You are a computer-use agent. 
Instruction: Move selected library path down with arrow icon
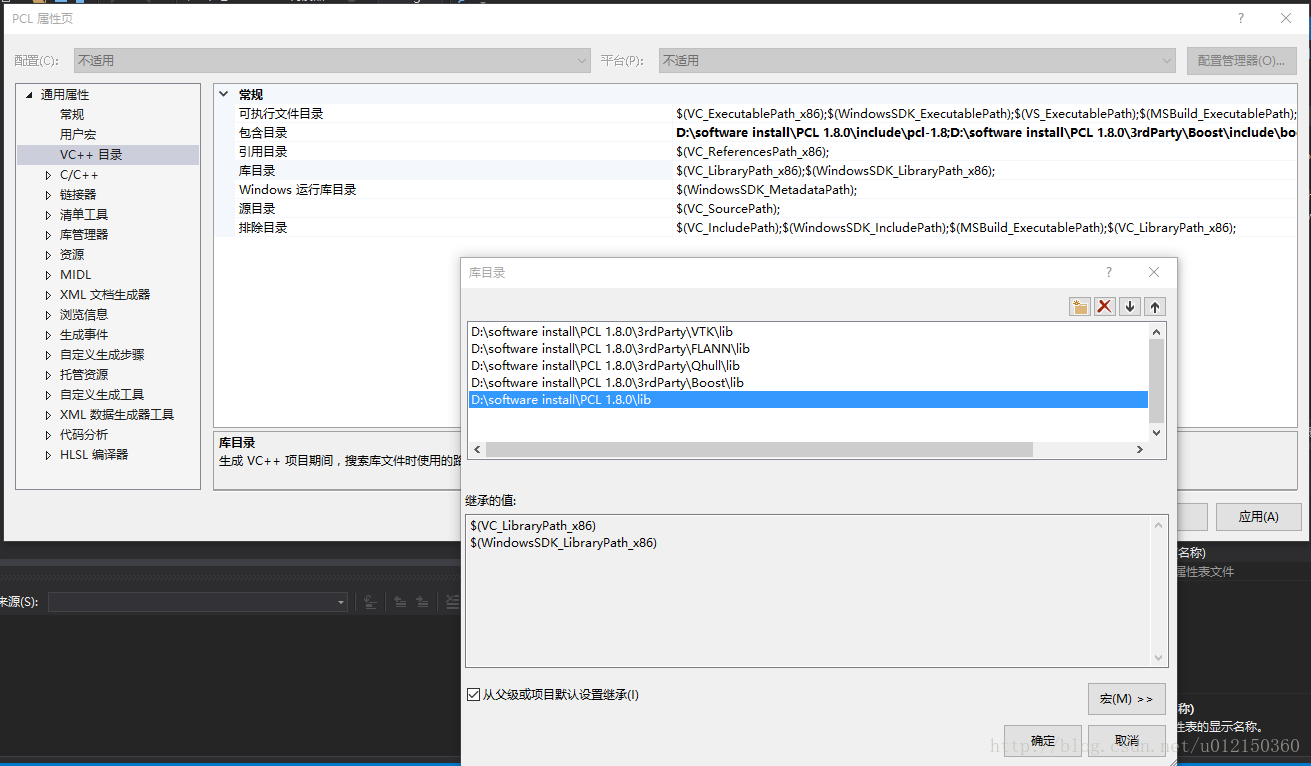tap(1130, 307)
